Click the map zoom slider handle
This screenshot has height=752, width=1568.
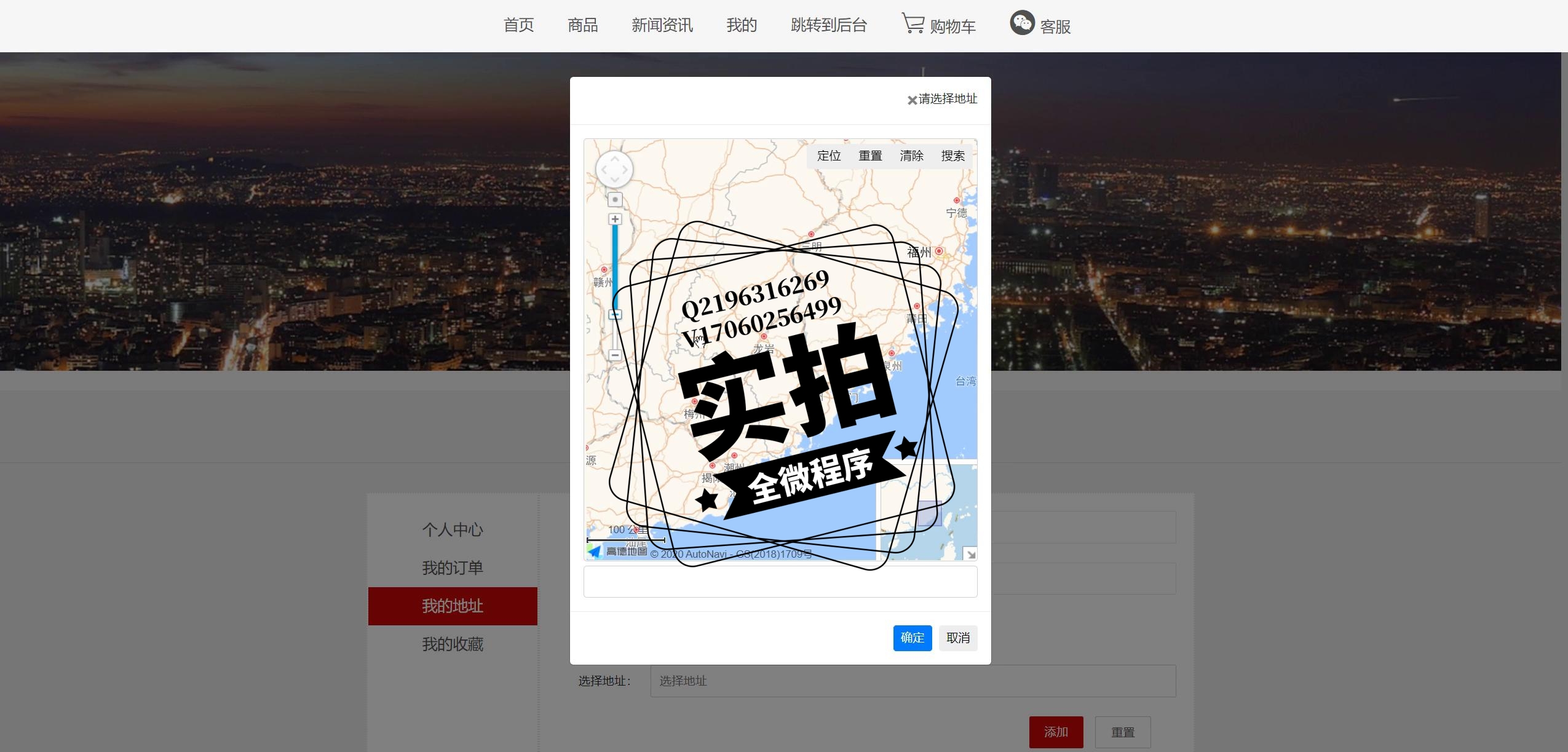click(615, 315)
